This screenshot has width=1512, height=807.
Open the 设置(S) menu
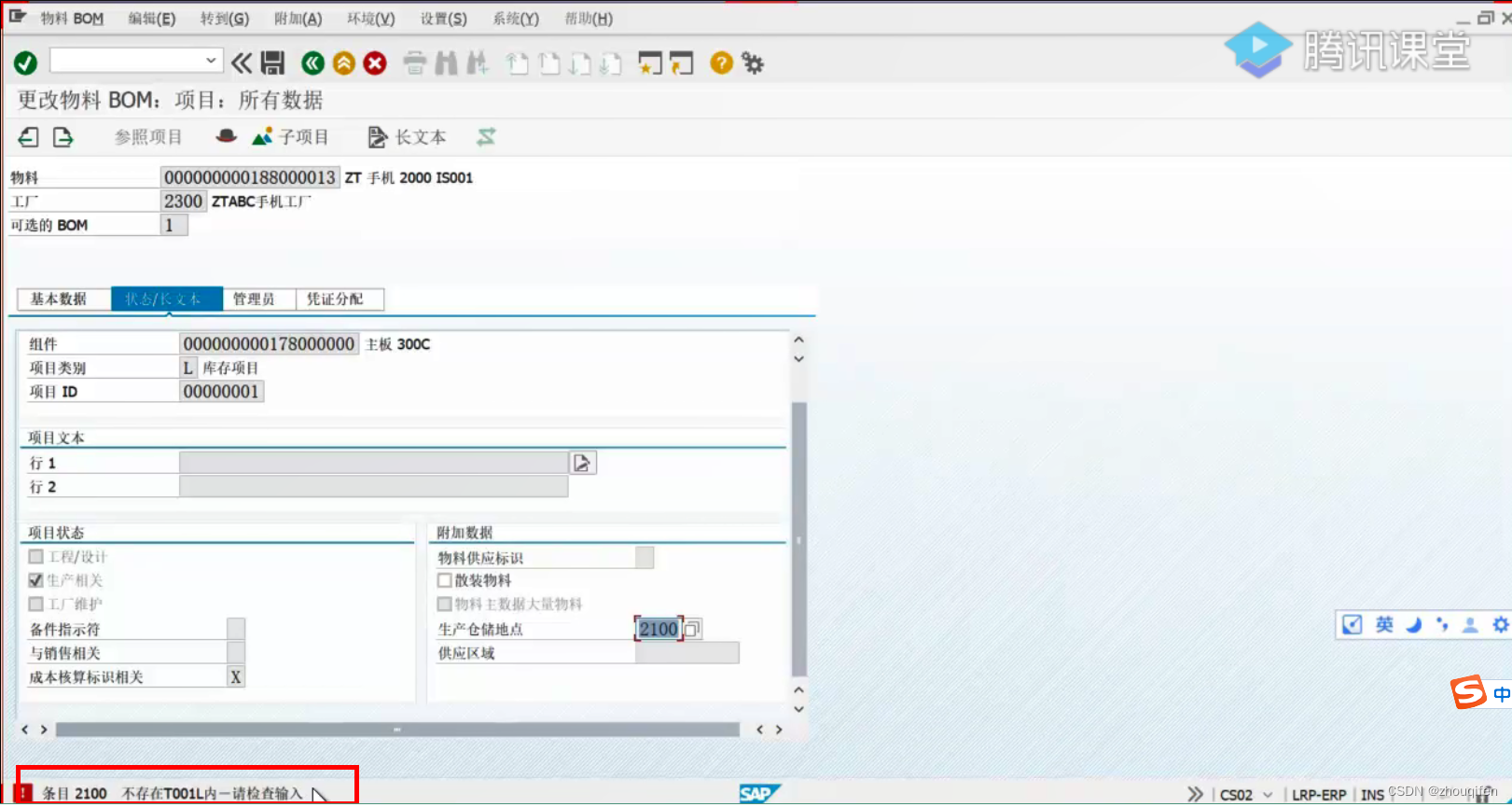444,19
